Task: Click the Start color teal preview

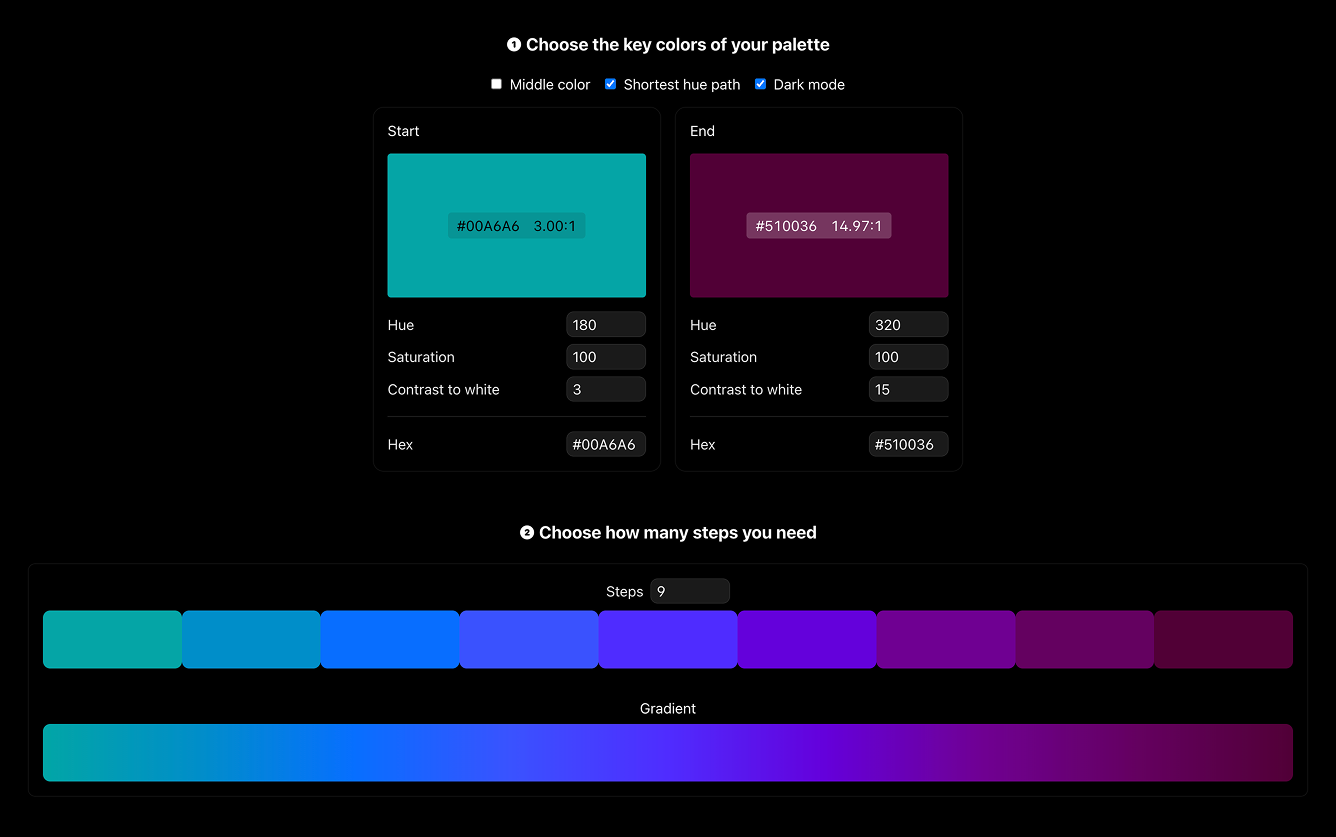Action: [x=516, y=190]
